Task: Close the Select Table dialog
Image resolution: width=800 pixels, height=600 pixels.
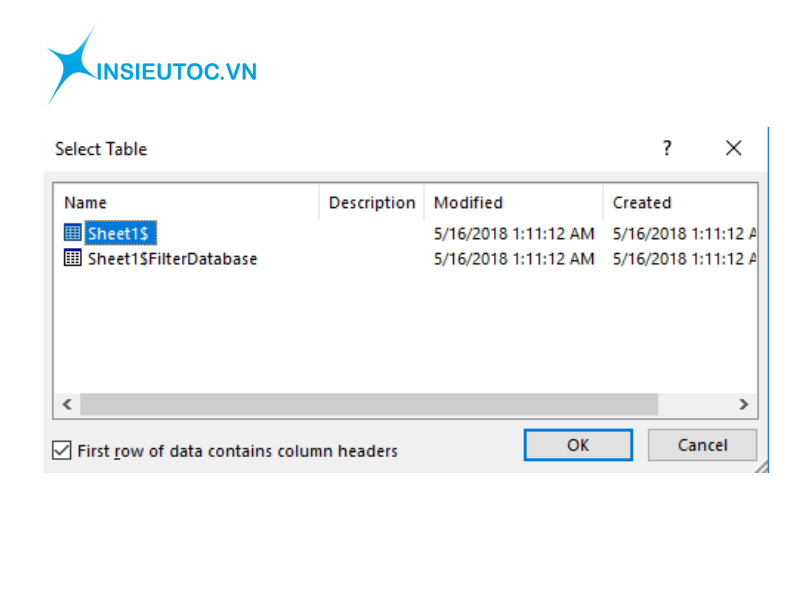Action: click(733, 148)
